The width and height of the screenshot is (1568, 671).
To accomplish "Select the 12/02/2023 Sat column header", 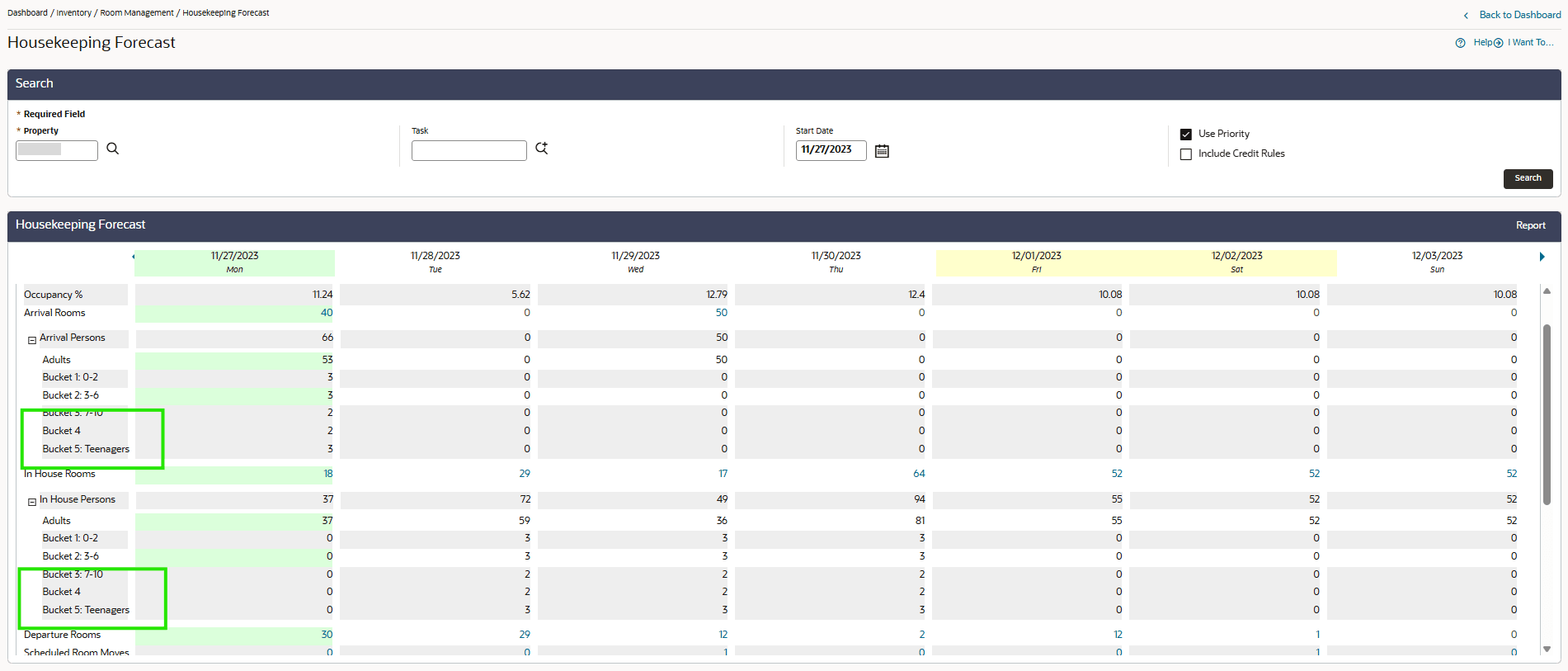I will coord(1236,262).
